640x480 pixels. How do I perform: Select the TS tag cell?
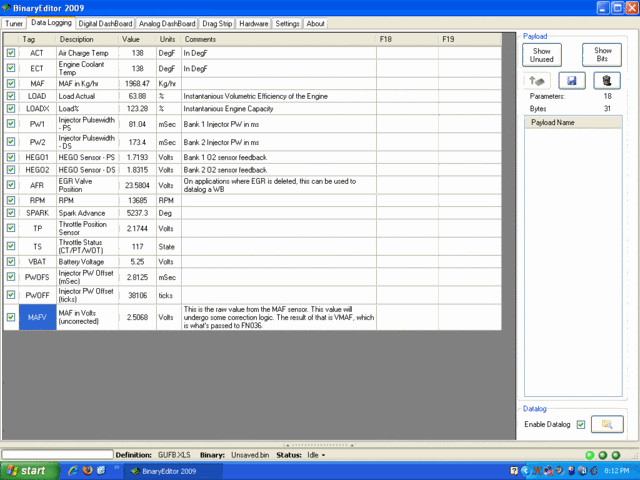click(x=37, y=247)
